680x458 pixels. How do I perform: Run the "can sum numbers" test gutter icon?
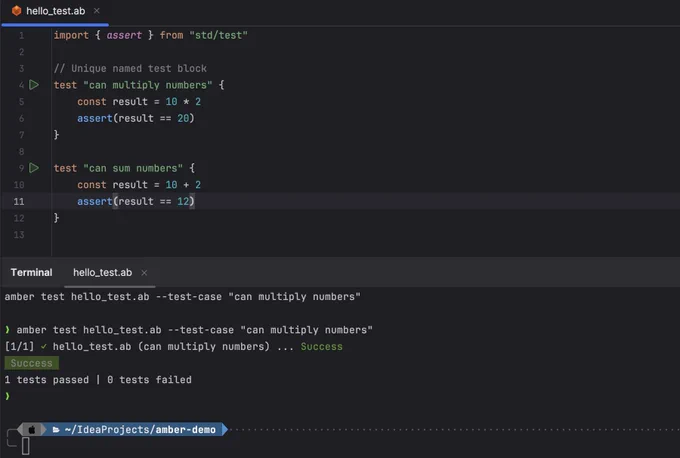tap(34, 168)
